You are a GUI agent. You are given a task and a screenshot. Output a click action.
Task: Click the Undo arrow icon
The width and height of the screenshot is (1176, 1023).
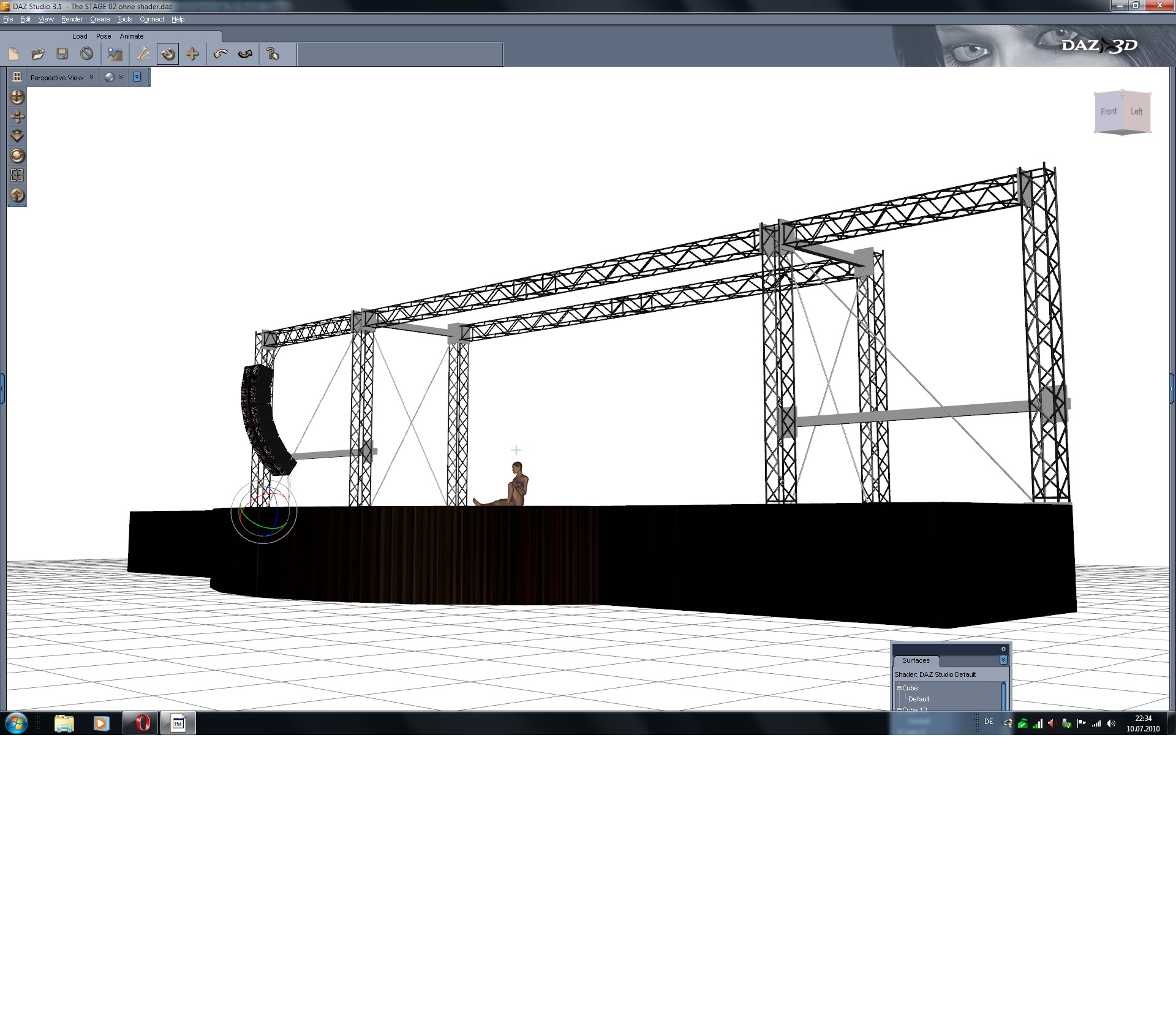(x=221, y=54)
